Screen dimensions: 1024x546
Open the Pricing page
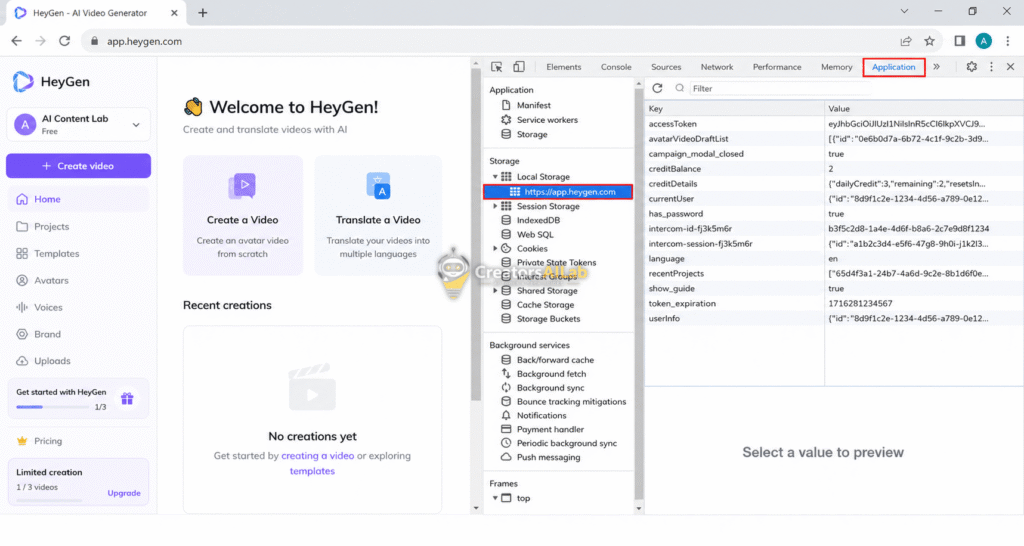pos(39,441)
